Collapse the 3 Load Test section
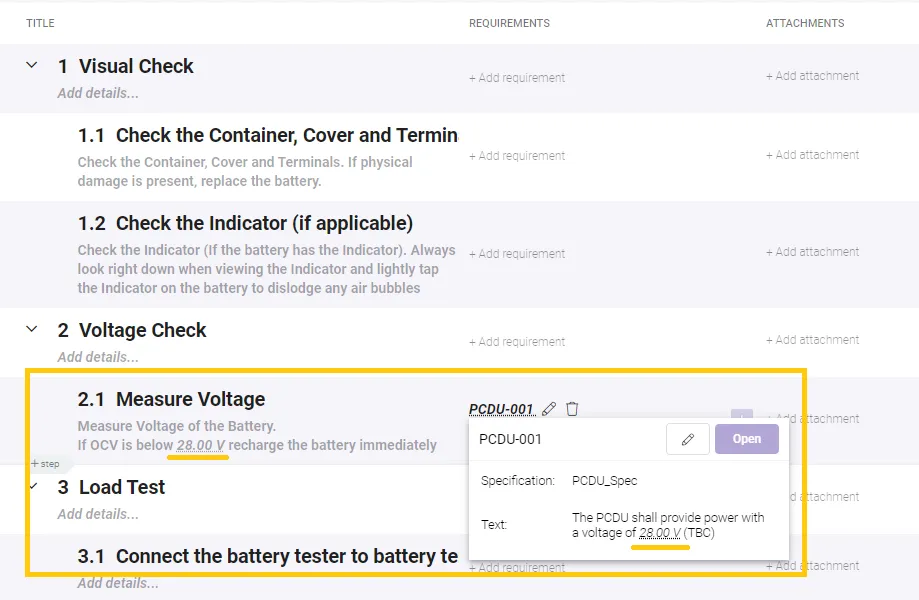 33,487
